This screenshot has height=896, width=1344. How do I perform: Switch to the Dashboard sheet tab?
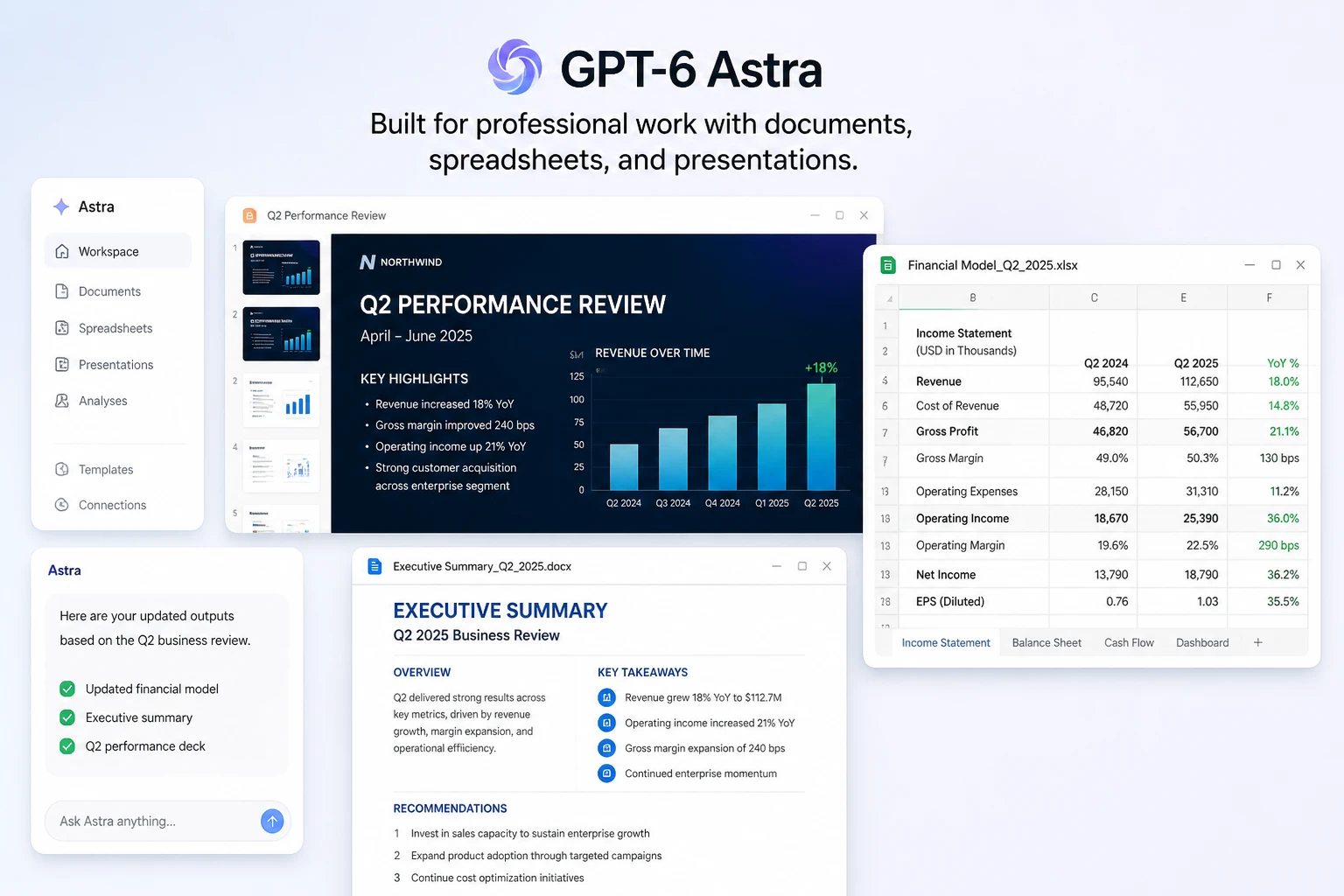1202,642
